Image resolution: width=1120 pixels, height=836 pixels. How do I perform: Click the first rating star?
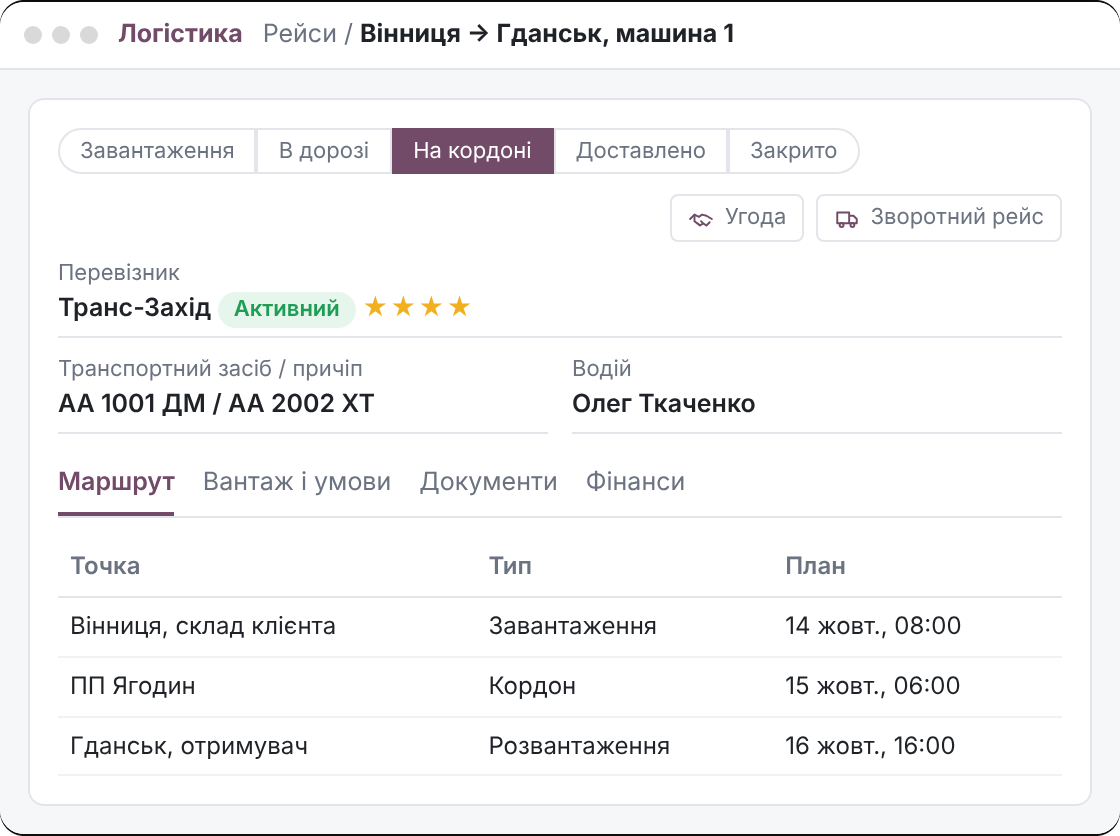(x=375, y=307)
